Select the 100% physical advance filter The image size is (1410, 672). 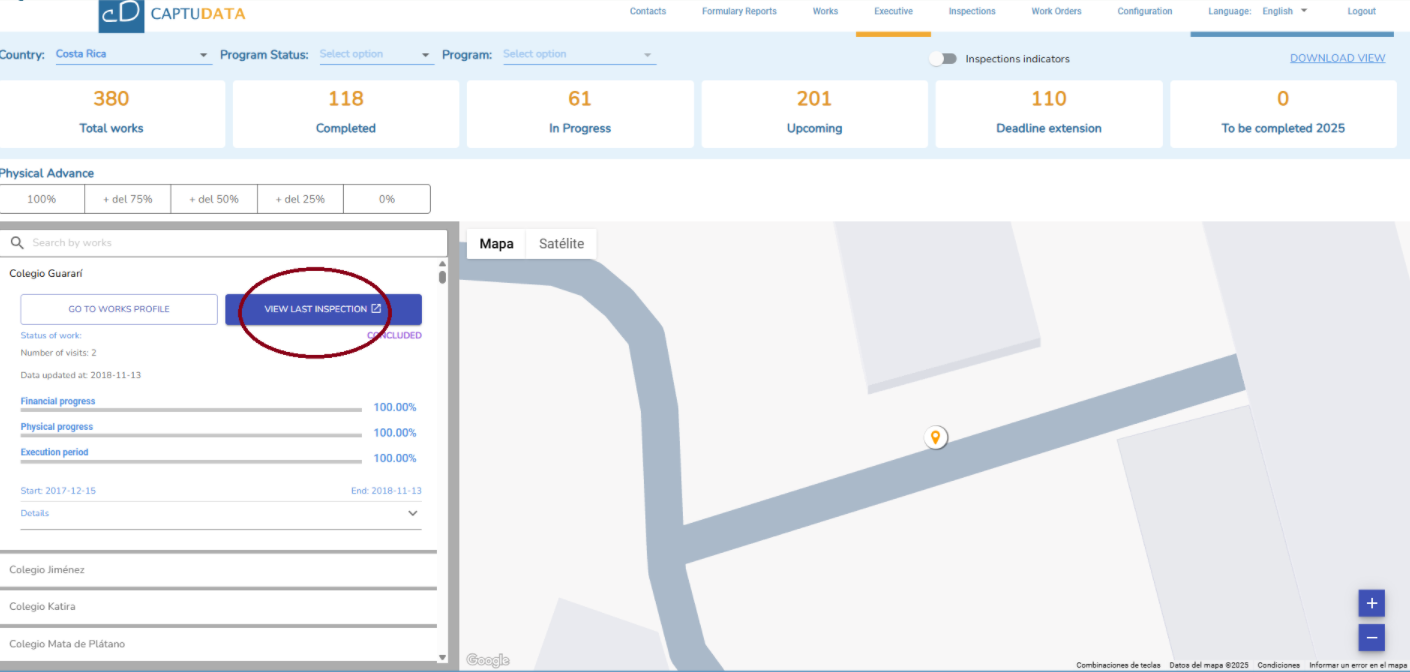(x=42, y=199)
